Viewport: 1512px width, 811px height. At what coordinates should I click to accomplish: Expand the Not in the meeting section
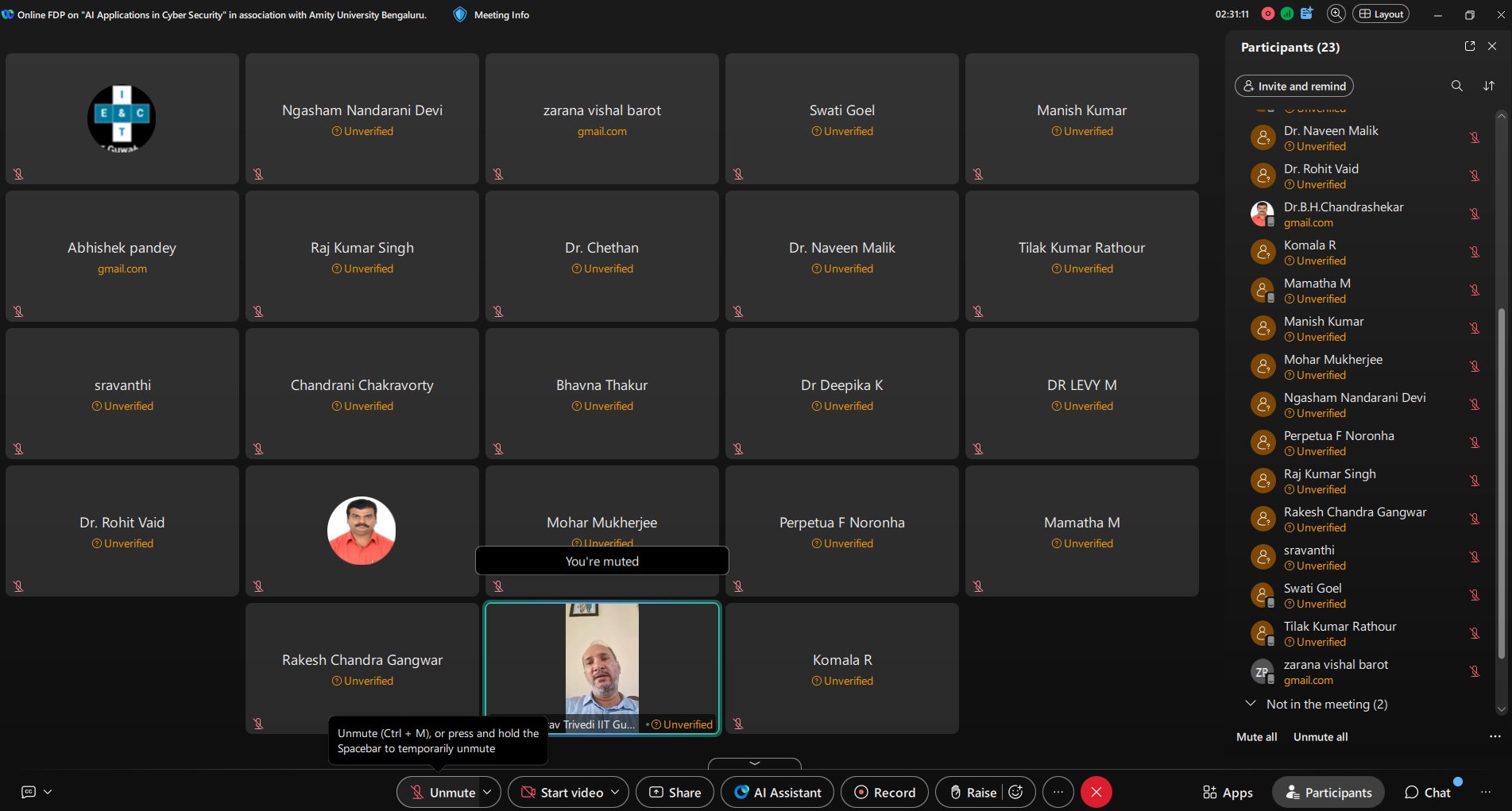tap(1251, 704)
